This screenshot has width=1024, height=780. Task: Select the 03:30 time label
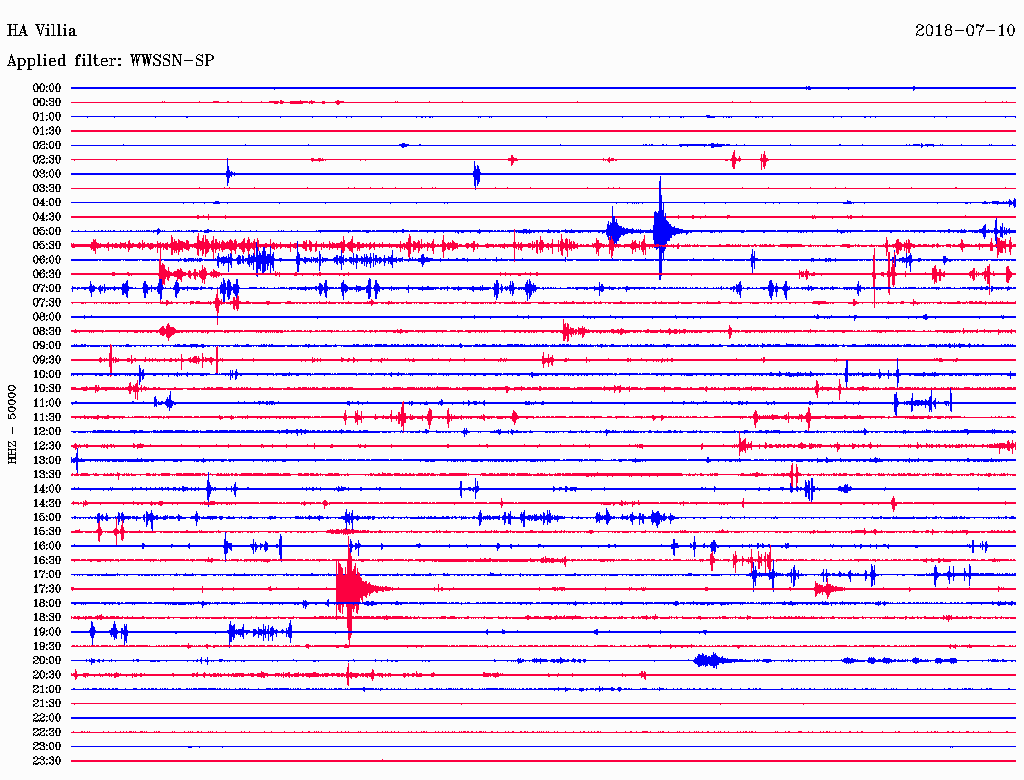coord(47,188)
